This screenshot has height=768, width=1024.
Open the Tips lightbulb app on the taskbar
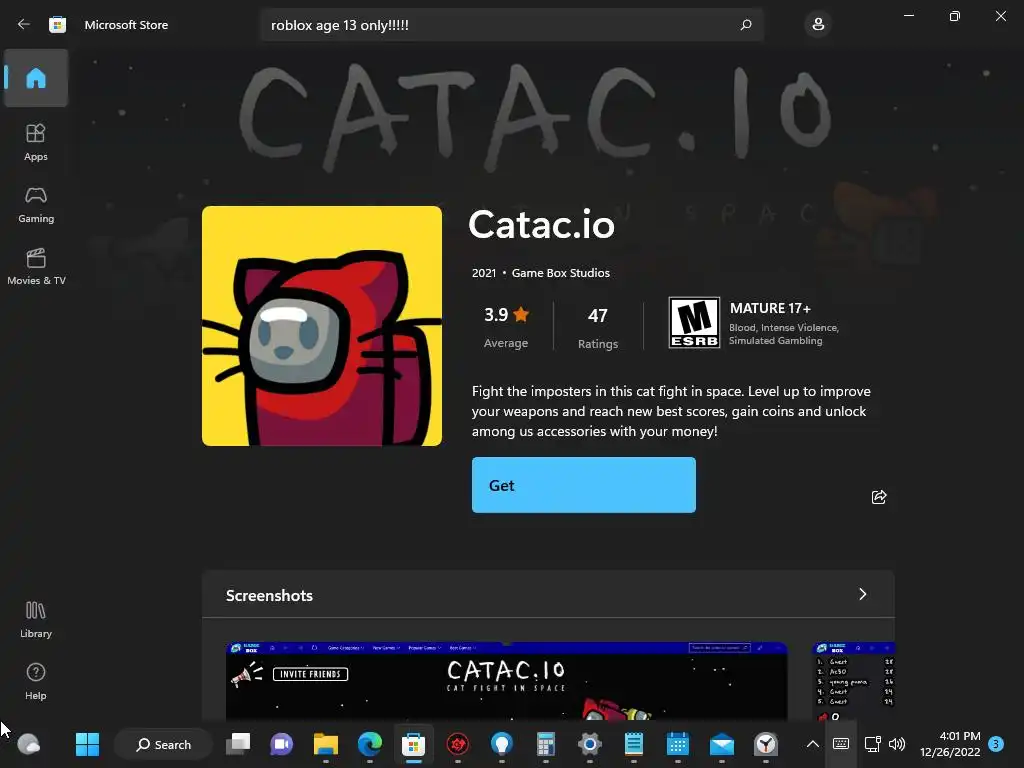[x=502, y=744]
